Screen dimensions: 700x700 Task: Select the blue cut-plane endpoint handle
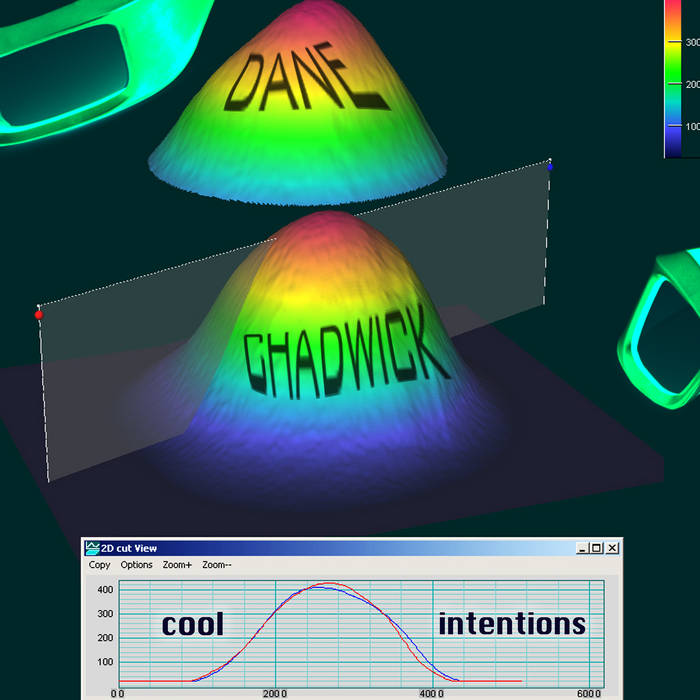(549, 165)
